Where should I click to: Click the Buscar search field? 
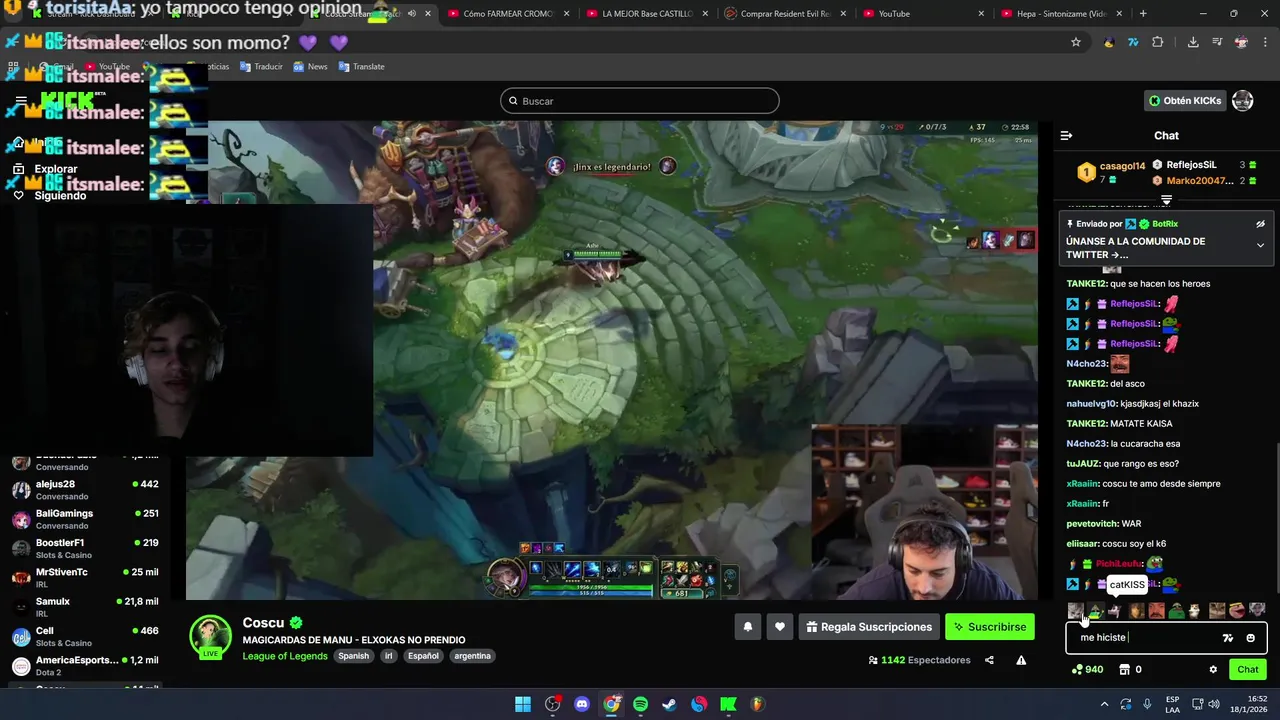click(640, 101)
